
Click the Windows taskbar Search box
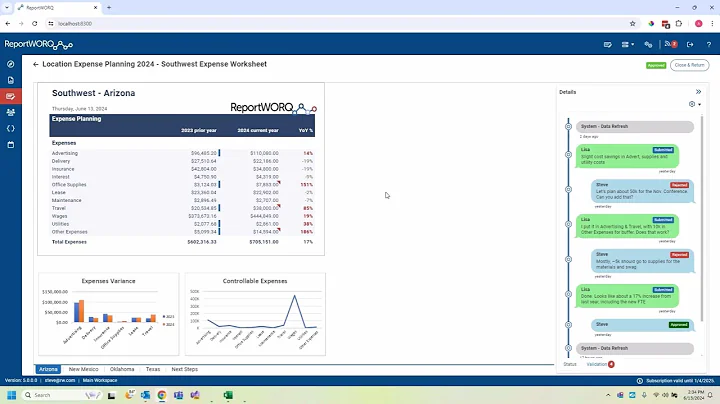pos(62,395)
